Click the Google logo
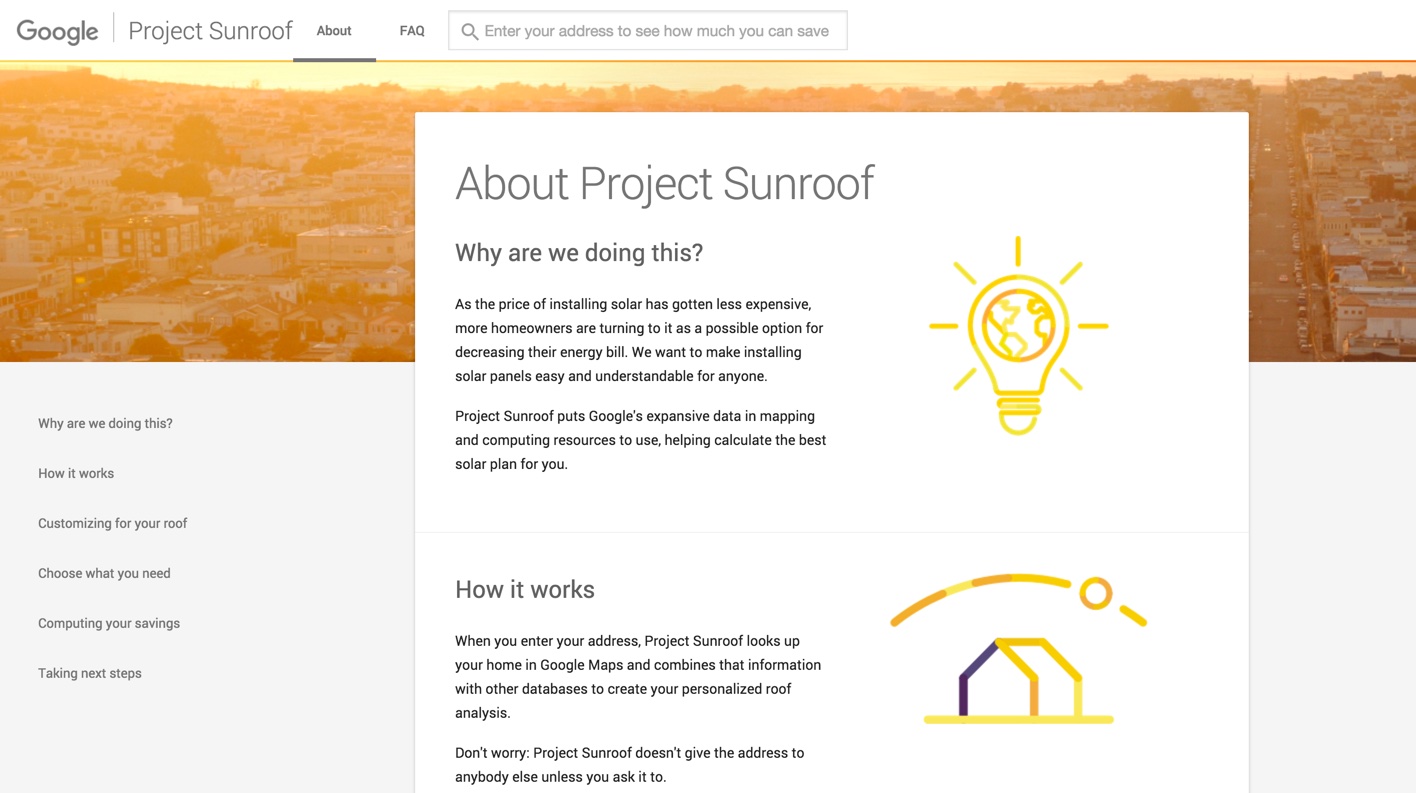 point(57,31)
